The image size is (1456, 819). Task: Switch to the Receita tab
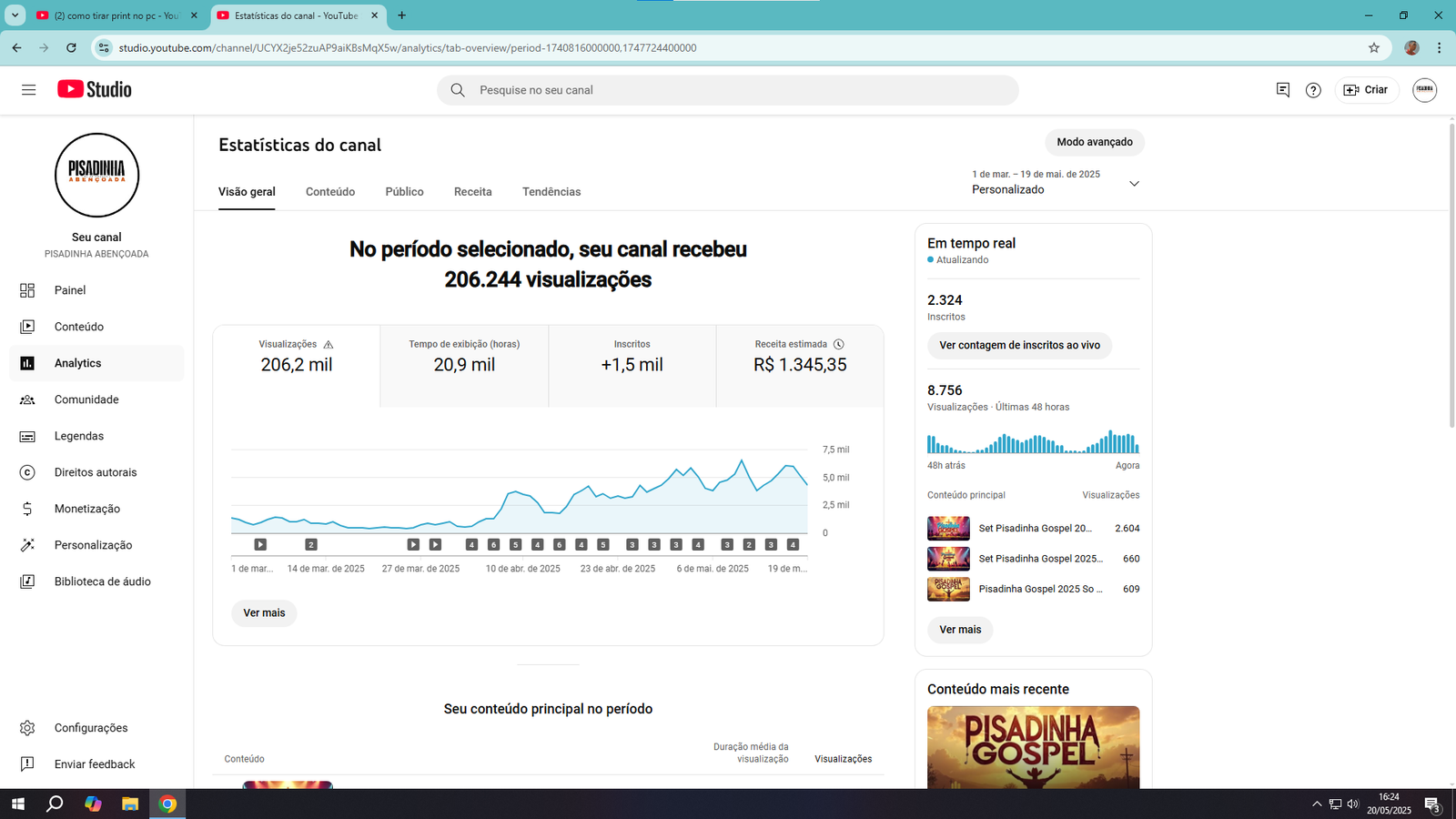473,192
